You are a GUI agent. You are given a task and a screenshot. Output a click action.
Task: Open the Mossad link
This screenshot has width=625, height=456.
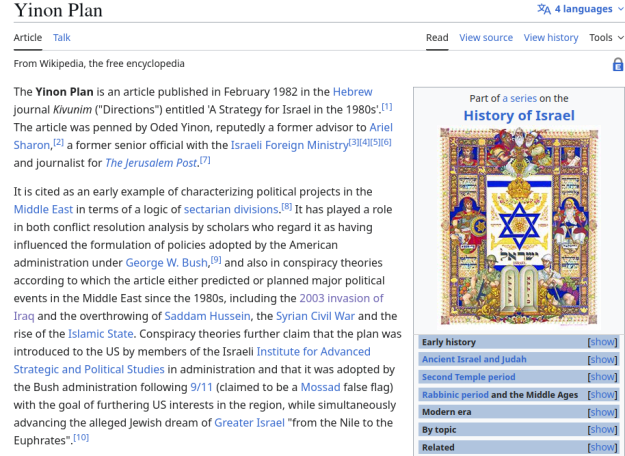(320, 387)
